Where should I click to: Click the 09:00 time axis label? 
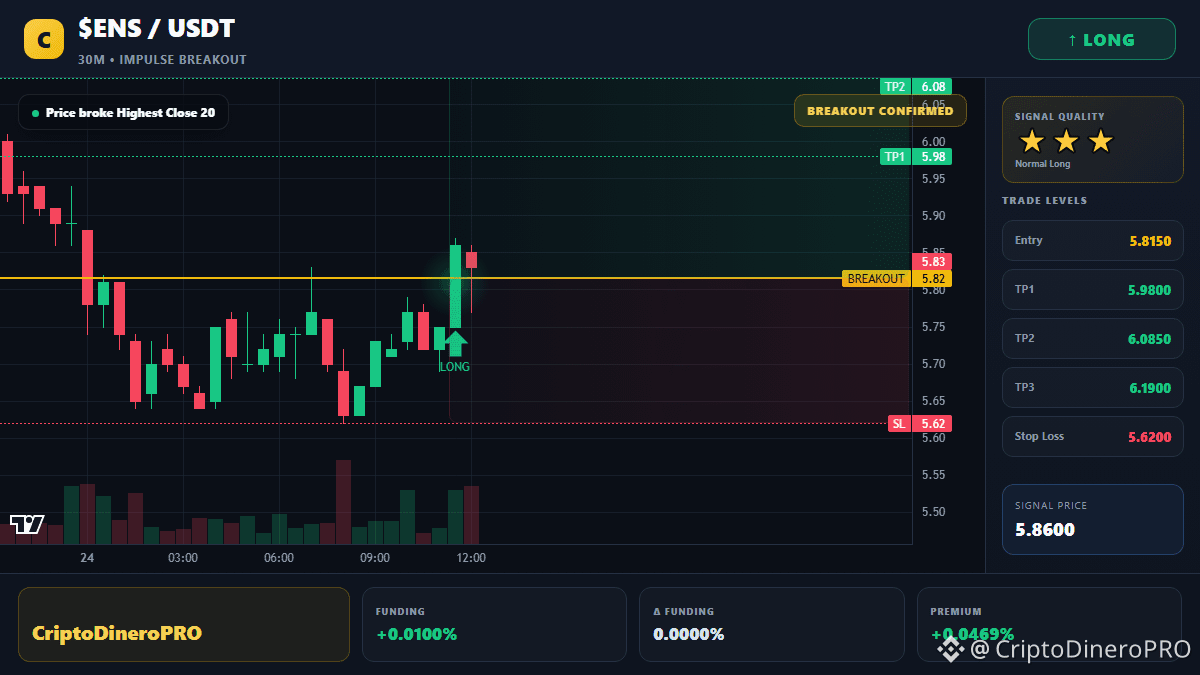(375, 558)
